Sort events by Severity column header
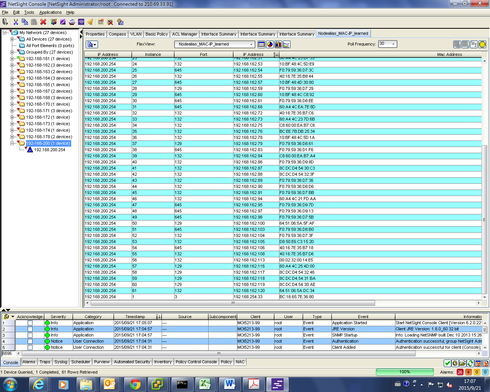This screenshot has width=490, height=392. [58, 317]
